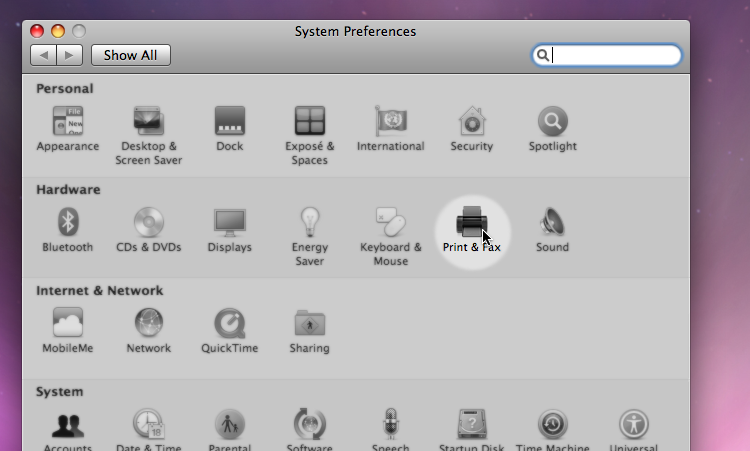Viewport: 750px width, 451px height.
Task: Click the magnifying glass in search field
Action: (x=542, y=55)
